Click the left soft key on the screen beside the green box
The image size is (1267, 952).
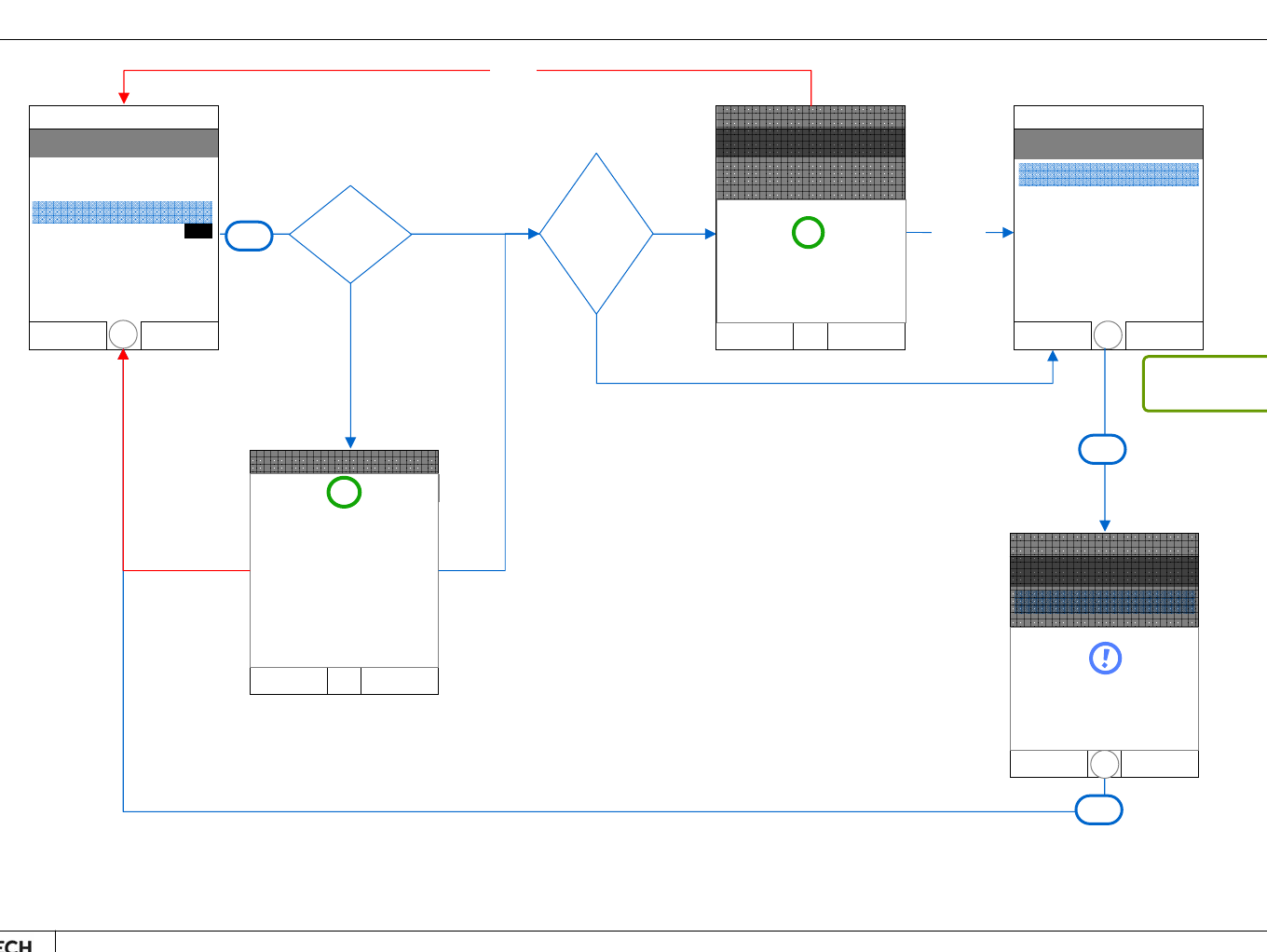(1053, 335)
